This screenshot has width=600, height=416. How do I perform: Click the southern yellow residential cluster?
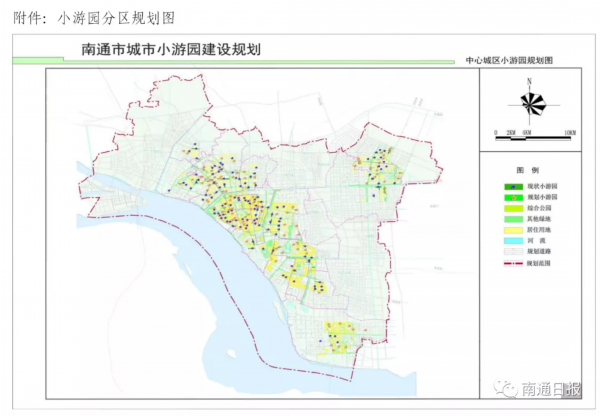click(x=340, y=338)
